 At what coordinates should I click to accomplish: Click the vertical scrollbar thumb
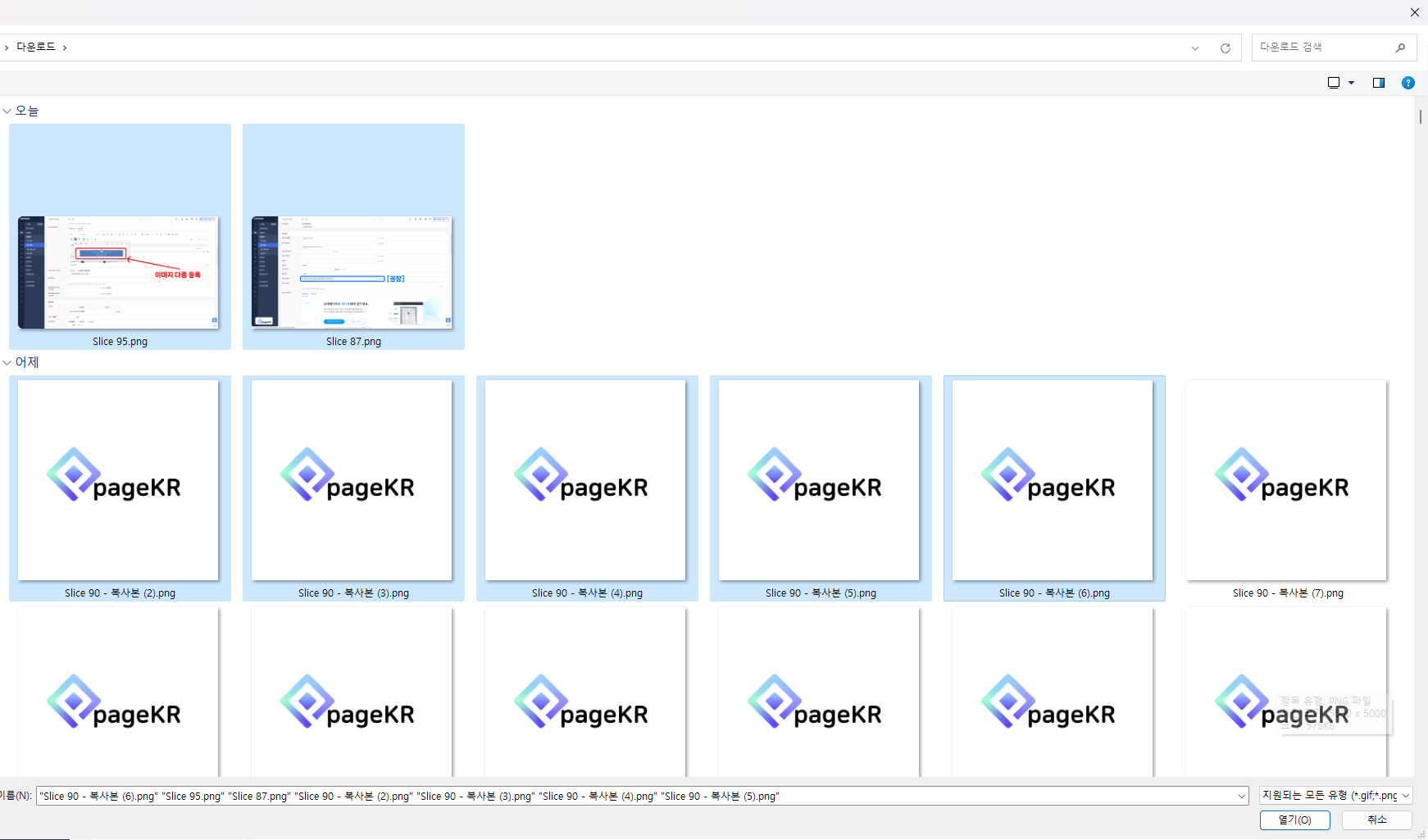[x=1421, y=116]
